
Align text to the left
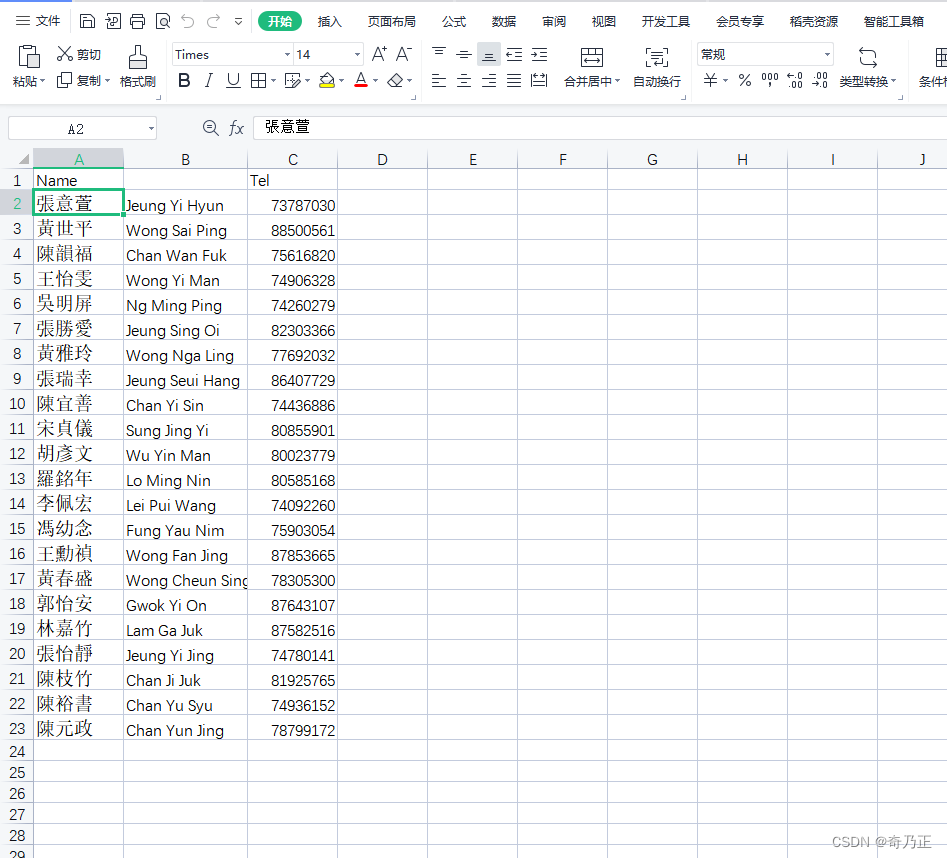pos(439,80)
